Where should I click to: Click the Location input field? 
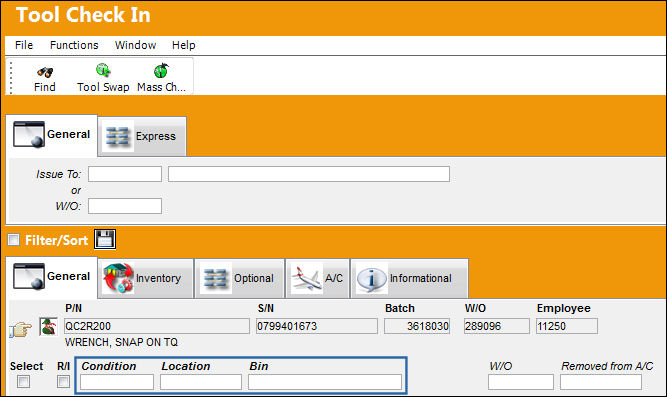tap(201, 382)
